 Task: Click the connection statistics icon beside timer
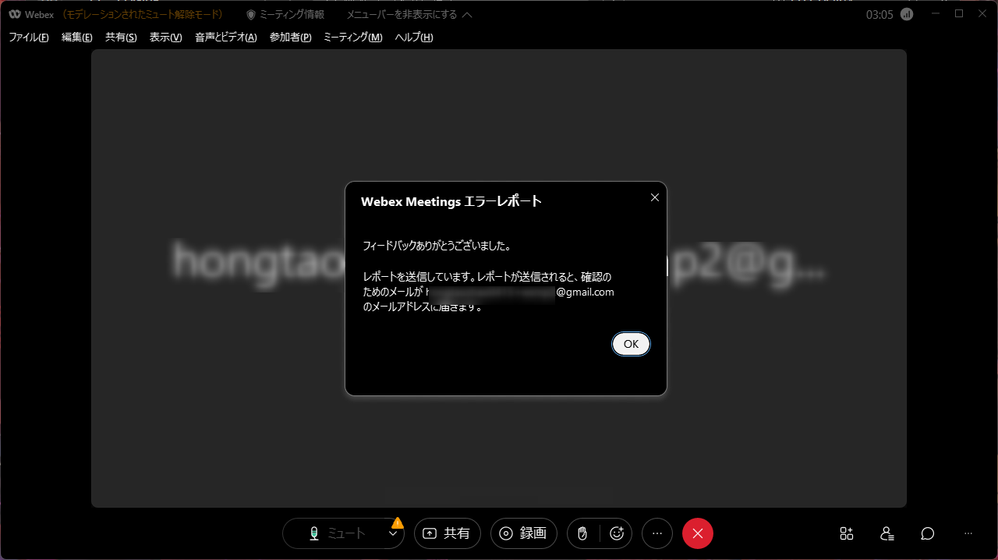[907, 14]
